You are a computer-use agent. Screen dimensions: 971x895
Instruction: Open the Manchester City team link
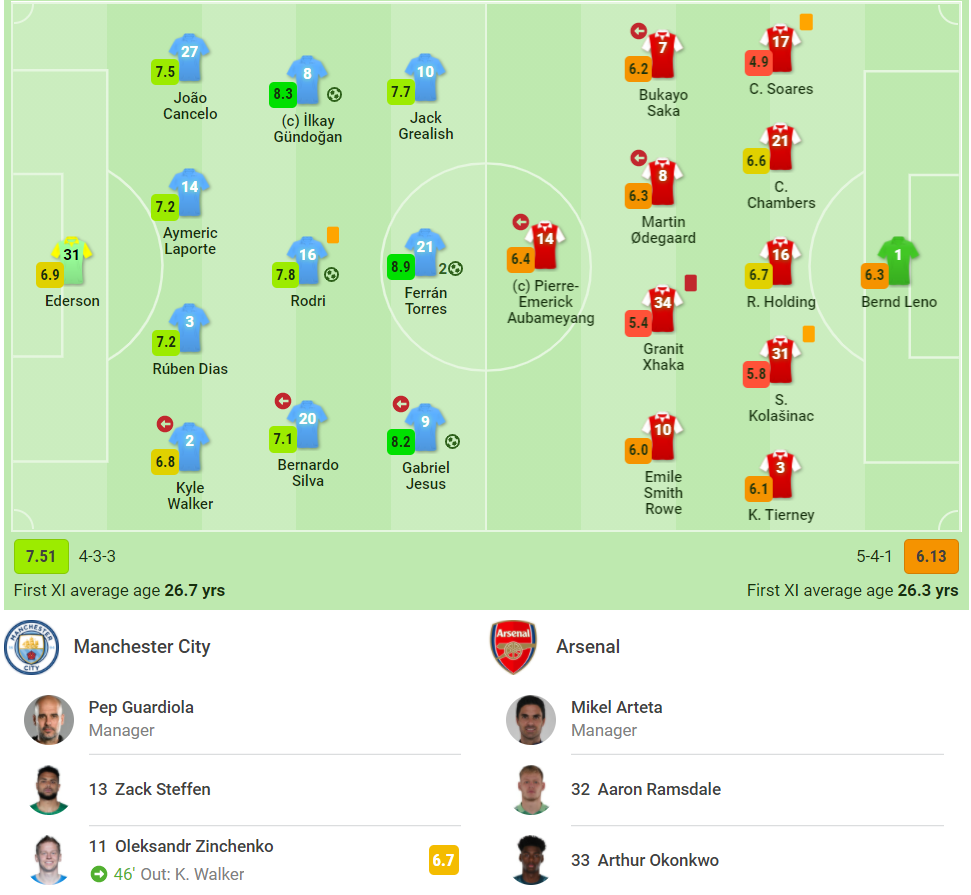point(142,647)
